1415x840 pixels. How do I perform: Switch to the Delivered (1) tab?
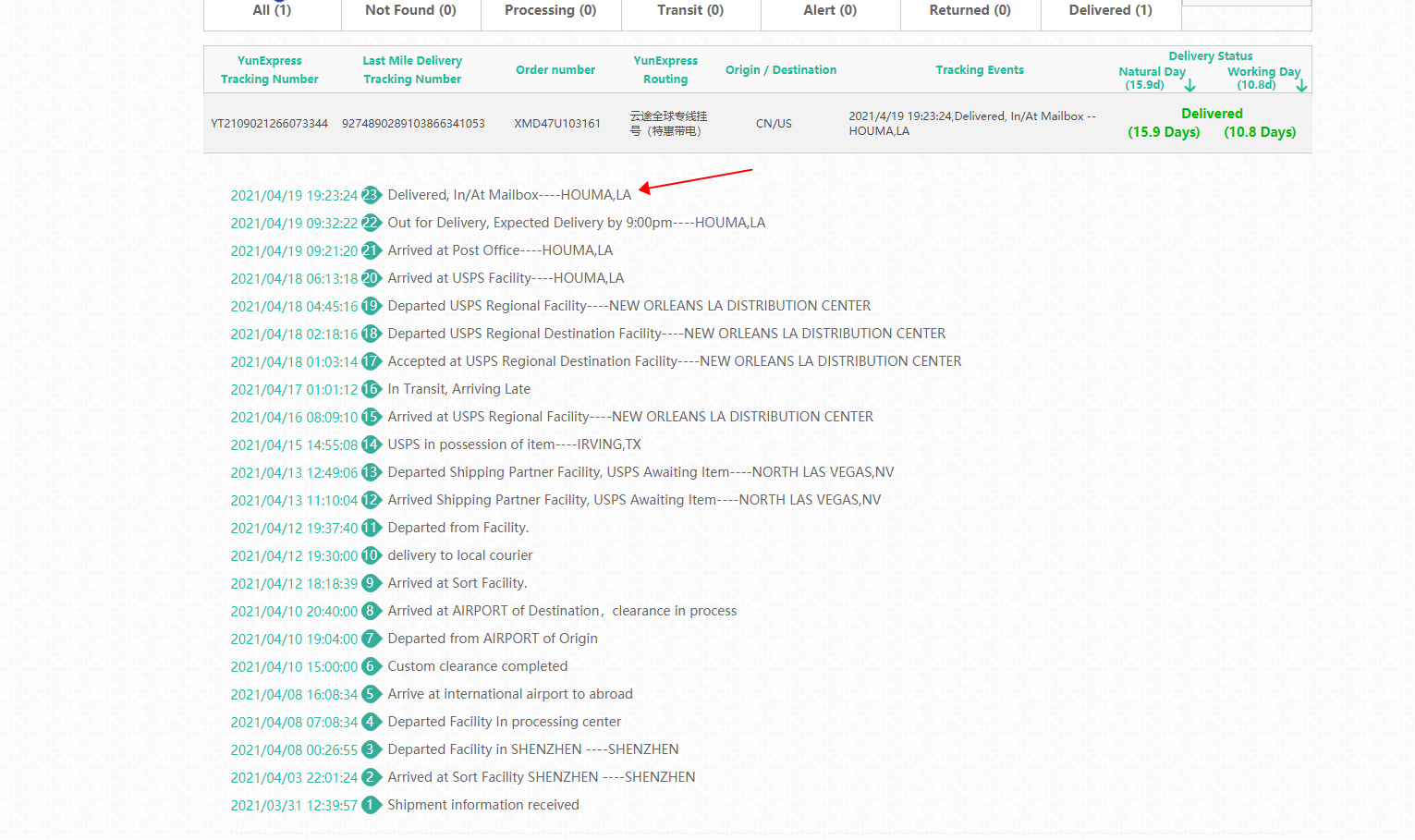coord(1110,10)
